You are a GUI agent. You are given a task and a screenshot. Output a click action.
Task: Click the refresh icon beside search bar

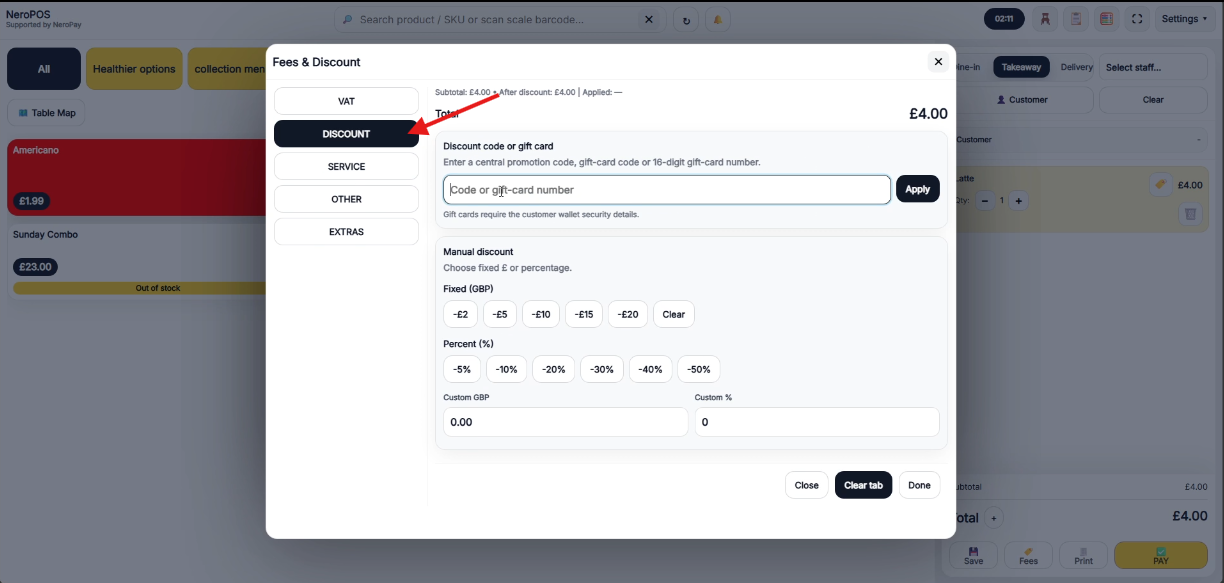(685, 19)
